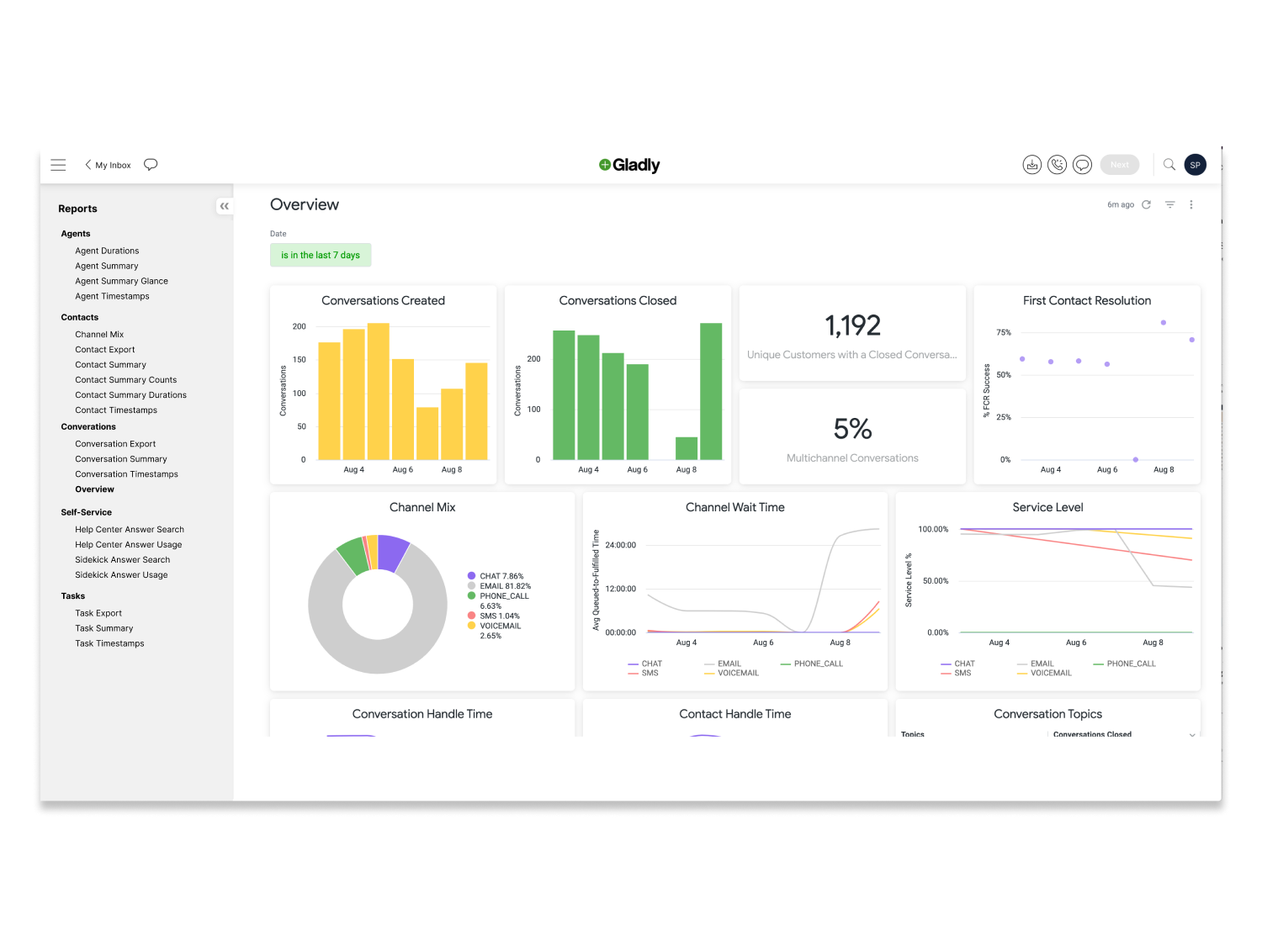This screenshot has width=1262, height=952.
Task: Edit the 'is in the last 7 days' date filter
Action: click(321, 255)
